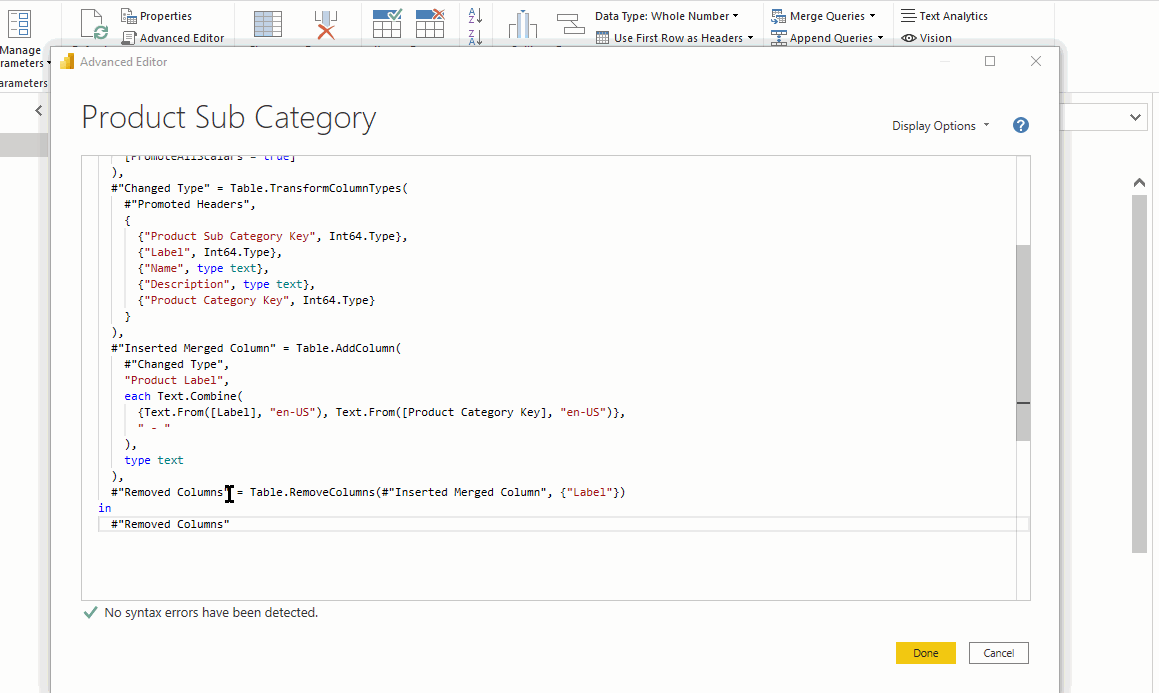Expand the Merge Queries dropdown arrow
This screenshot has width=1159, height=693.
click(x=872, y=16)
